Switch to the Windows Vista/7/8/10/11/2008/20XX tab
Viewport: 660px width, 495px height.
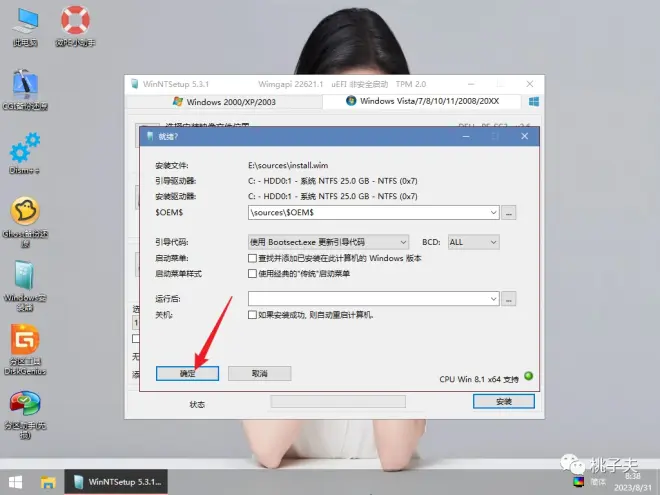tap(422, 101)
